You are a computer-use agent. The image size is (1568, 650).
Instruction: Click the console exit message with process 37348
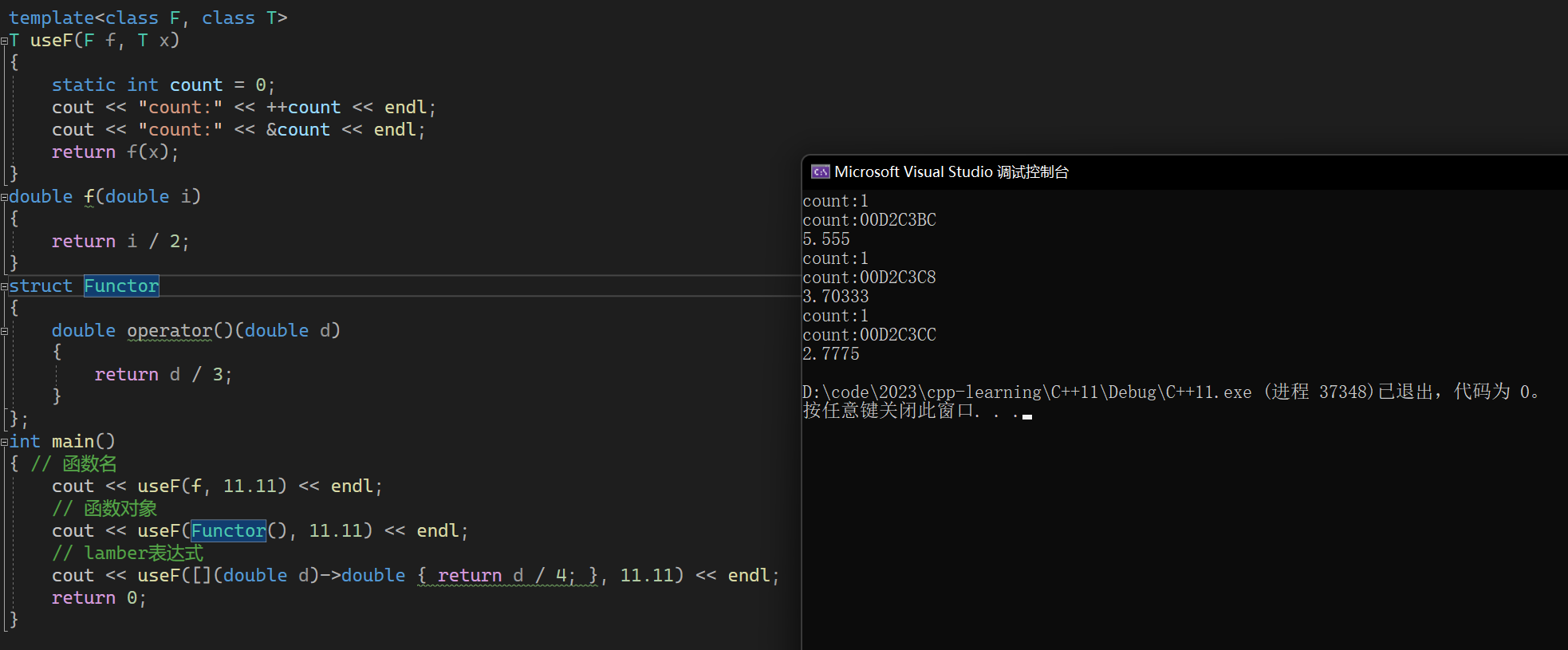click(1171, 392)
